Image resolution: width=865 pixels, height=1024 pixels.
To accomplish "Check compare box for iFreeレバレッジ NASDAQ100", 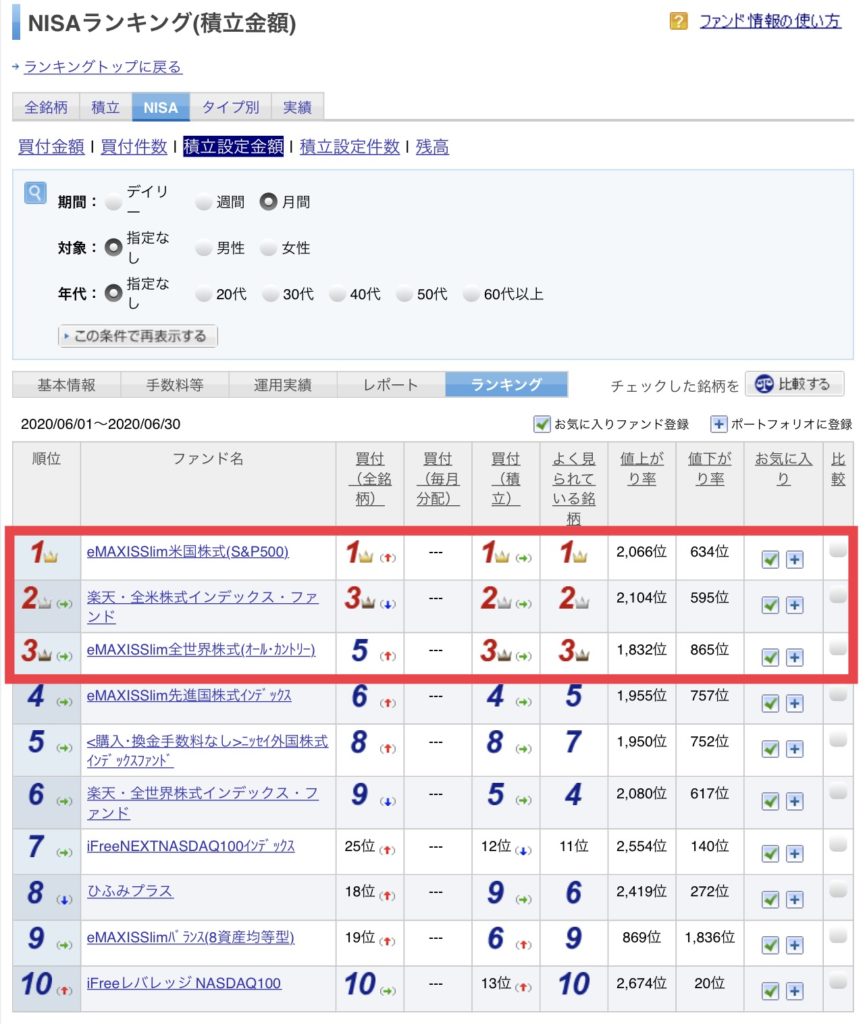I will [x=838, y=982].
